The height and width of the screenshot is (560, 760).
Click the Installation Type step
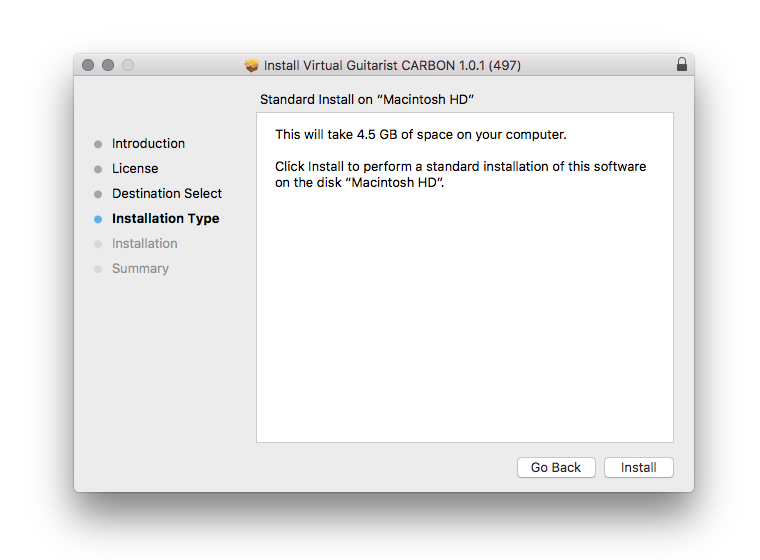[x=165, y=218]
